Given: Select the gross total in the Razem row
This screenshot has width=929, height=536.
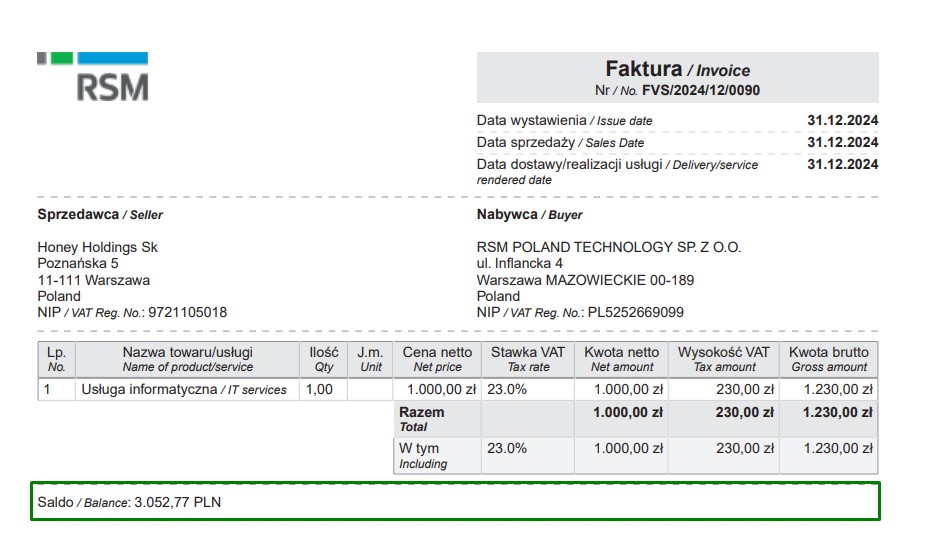Looking at the screenshot, I should [838, 412].
